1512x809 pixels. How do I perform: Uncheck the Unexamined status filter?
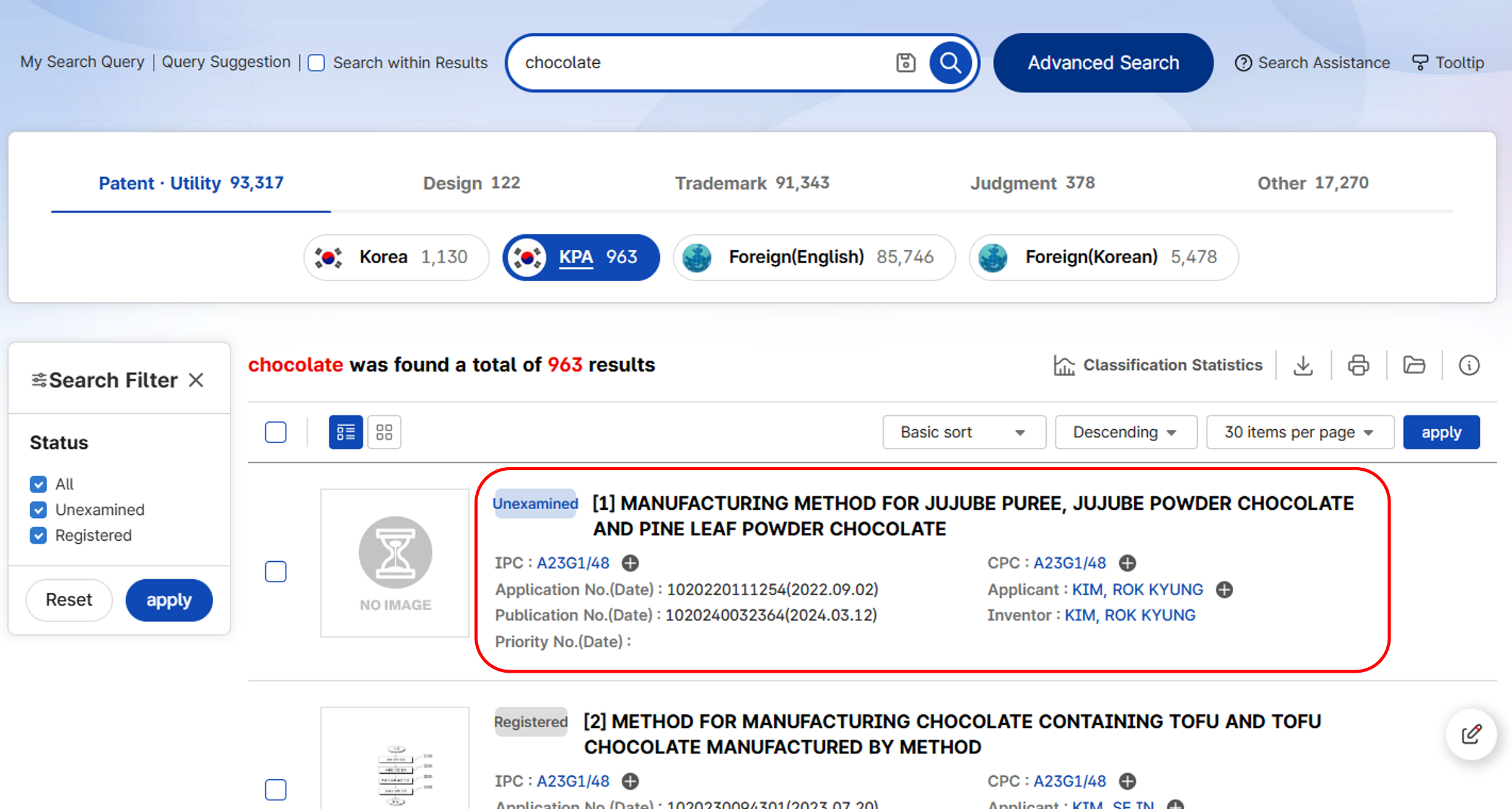(38, 510)
